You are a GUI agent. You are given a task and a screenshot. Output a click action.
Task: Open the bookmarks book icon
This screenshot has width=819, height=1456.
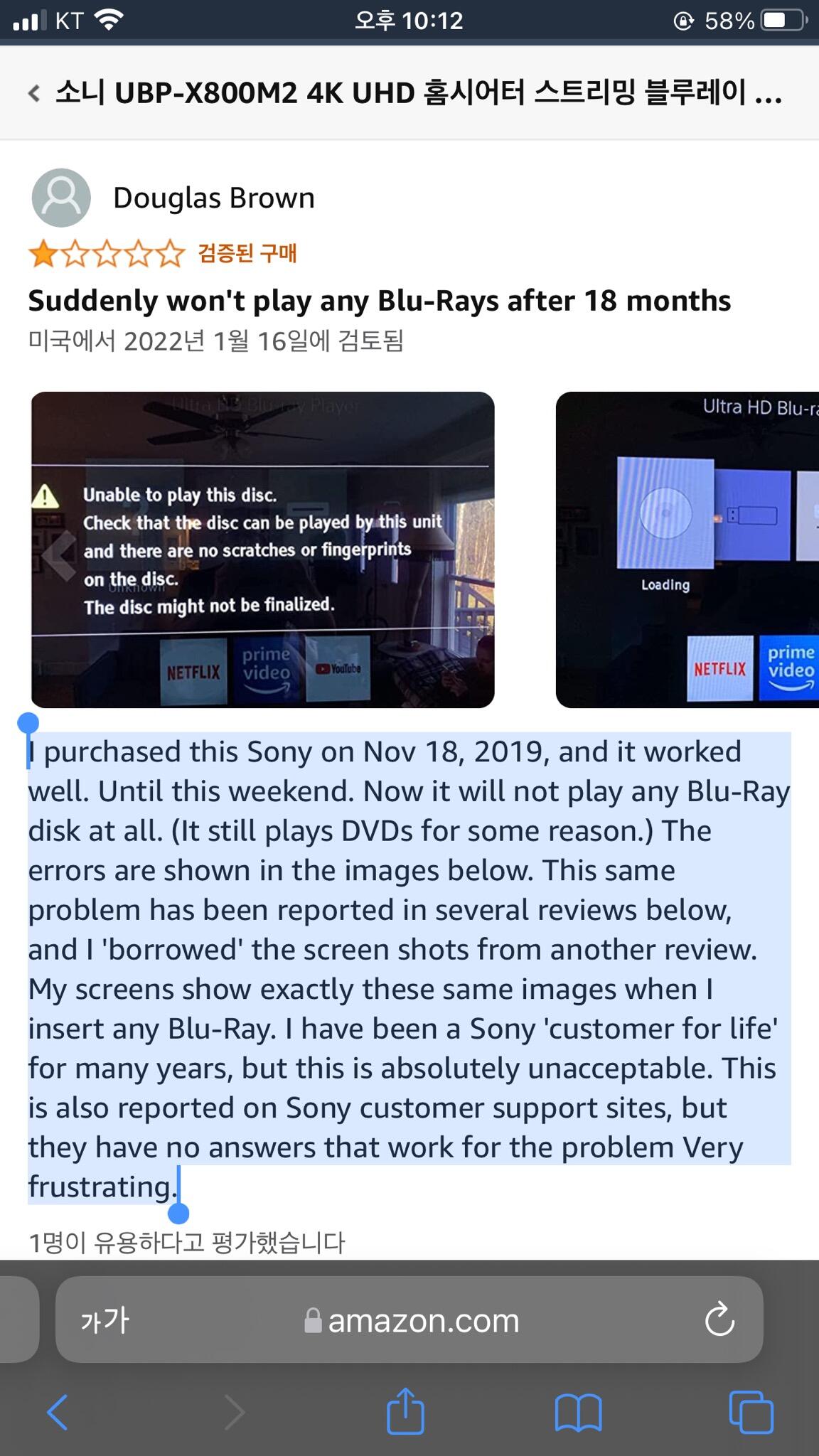578,1413
